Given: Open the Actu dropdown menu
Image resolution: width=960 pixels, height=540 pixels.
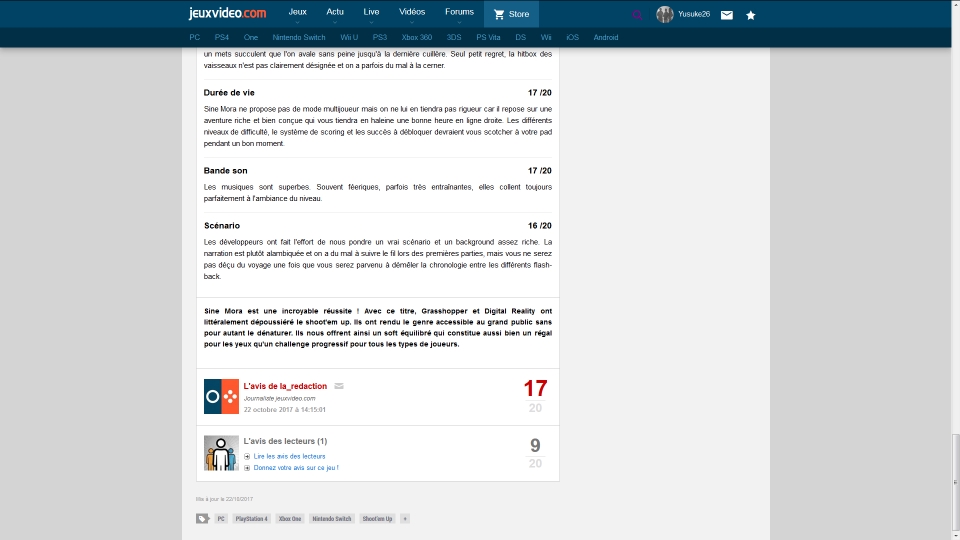Looking at the screenshot, I should [335, 13].
